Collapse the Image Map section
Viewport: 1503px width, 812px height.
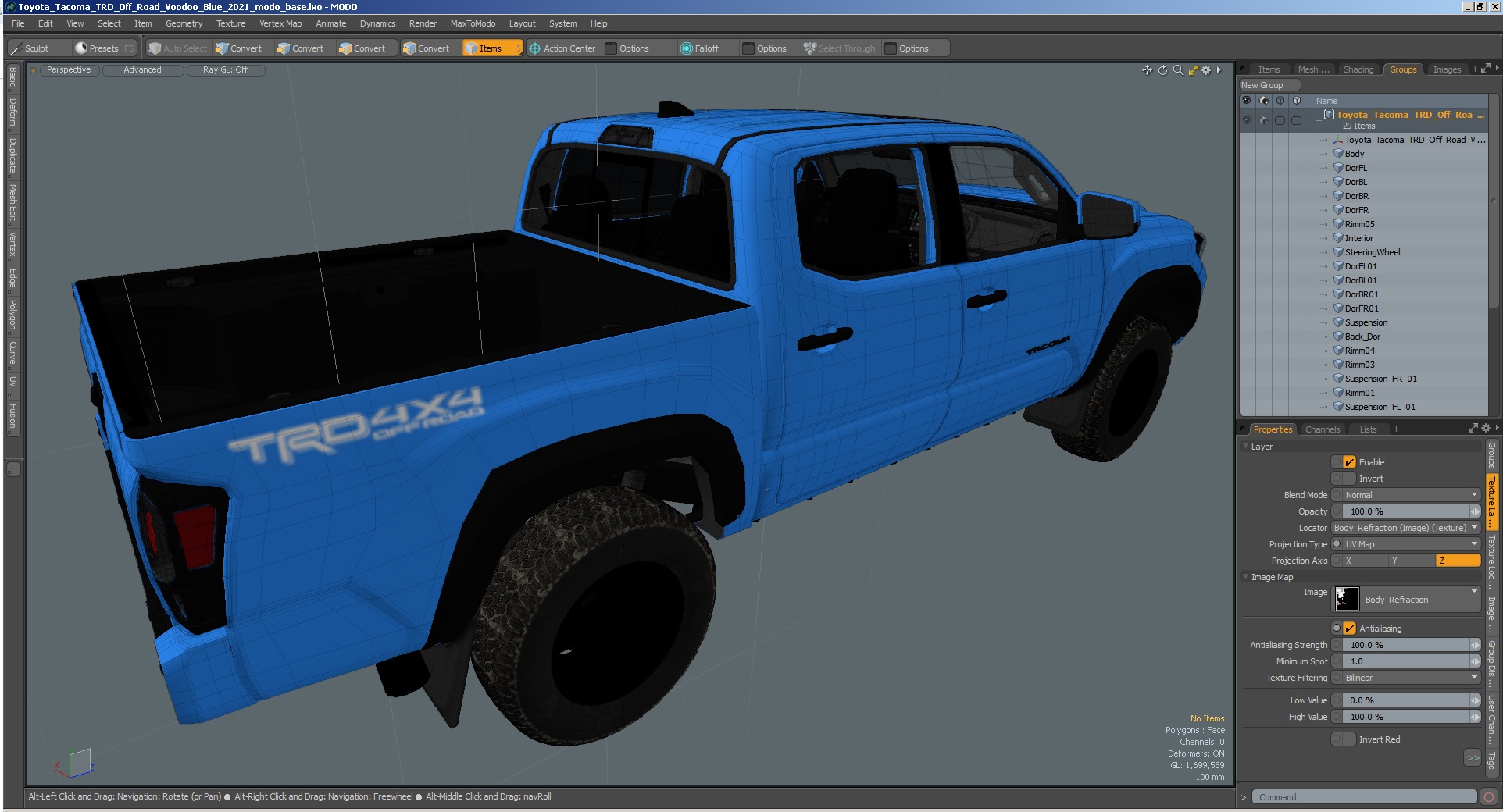point(1245,577)
